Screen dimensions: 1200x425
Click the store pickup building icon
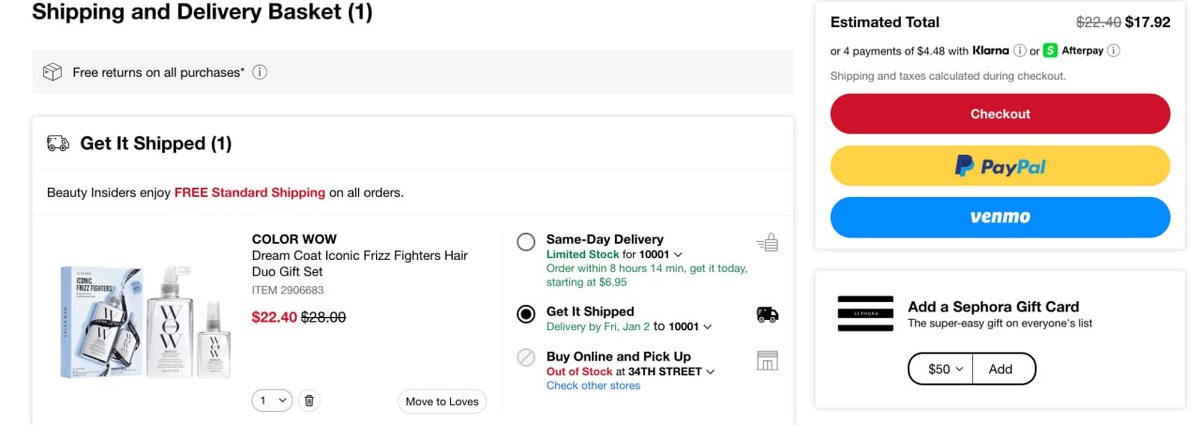[767, 361]
